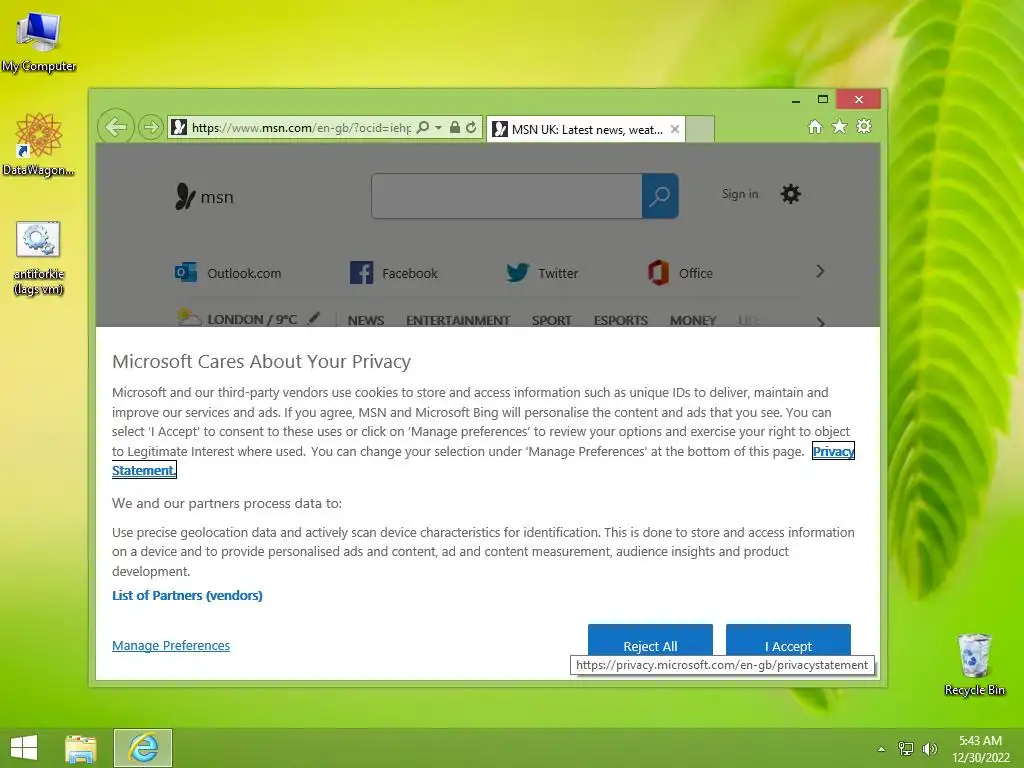
Task: Open the ESPORTS menu item
Action: 620,320
